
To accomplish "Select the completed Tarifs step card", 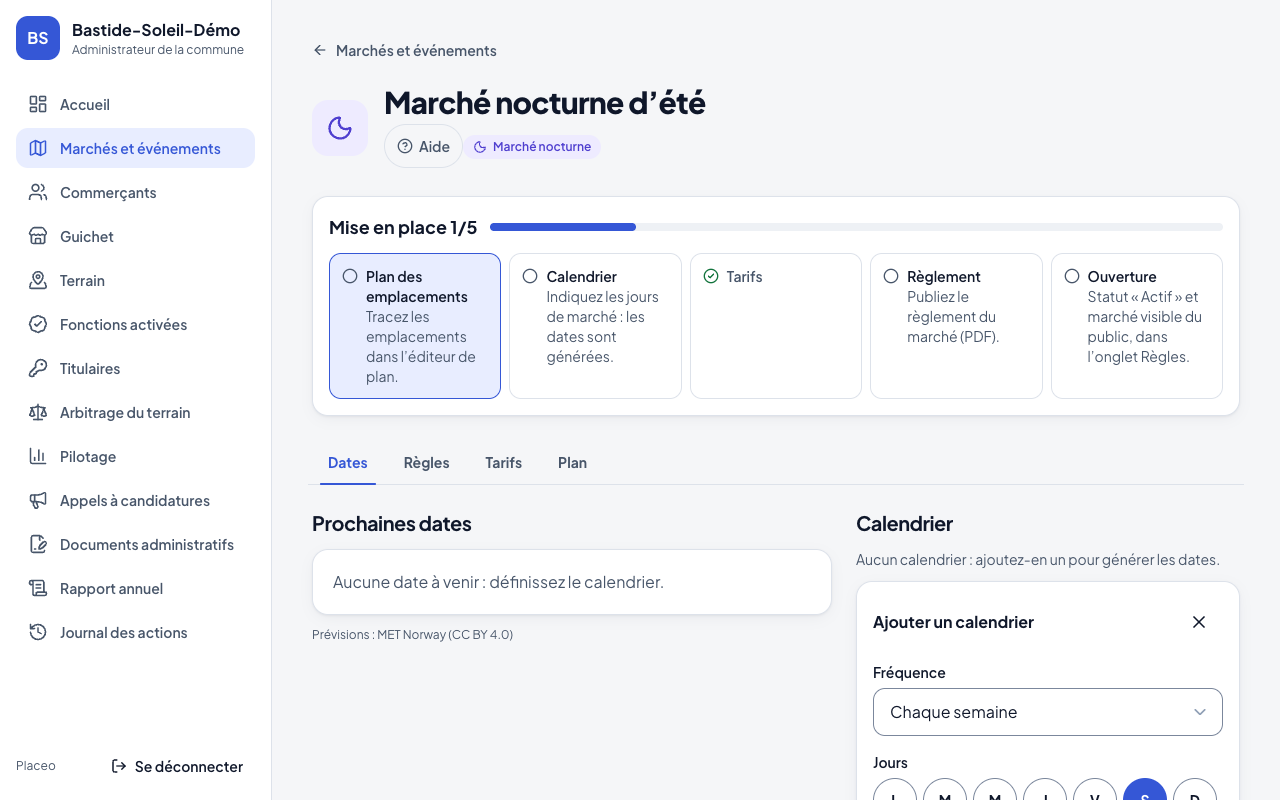I will point(776,326).
